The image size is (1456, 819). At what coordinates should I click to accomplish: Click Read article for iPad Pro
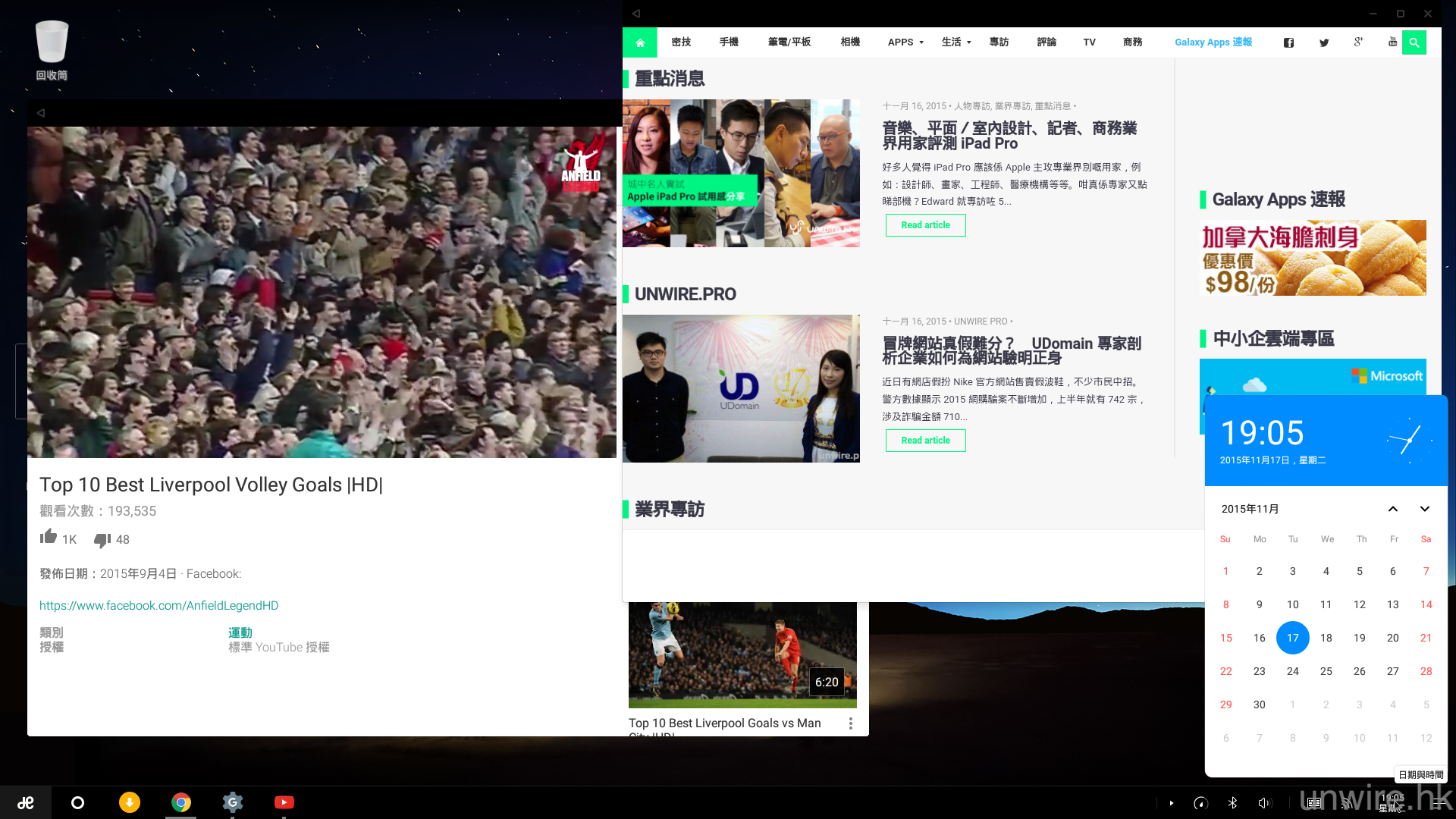coord(925,225)
